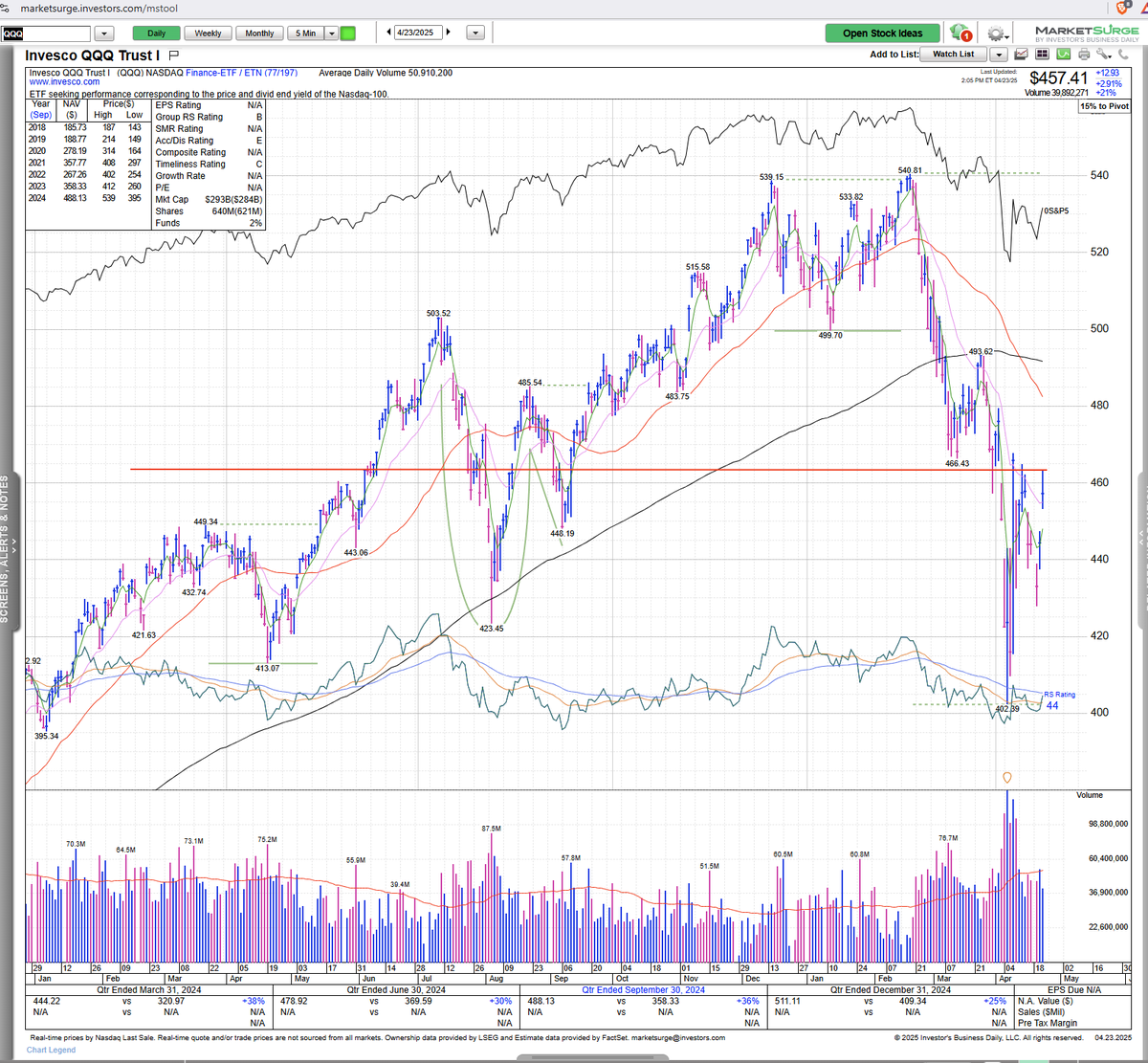This screenshot has width=1148, height=1063.
Task: Click the green curve pattern recognition icon
Action: pos(1063,54)
